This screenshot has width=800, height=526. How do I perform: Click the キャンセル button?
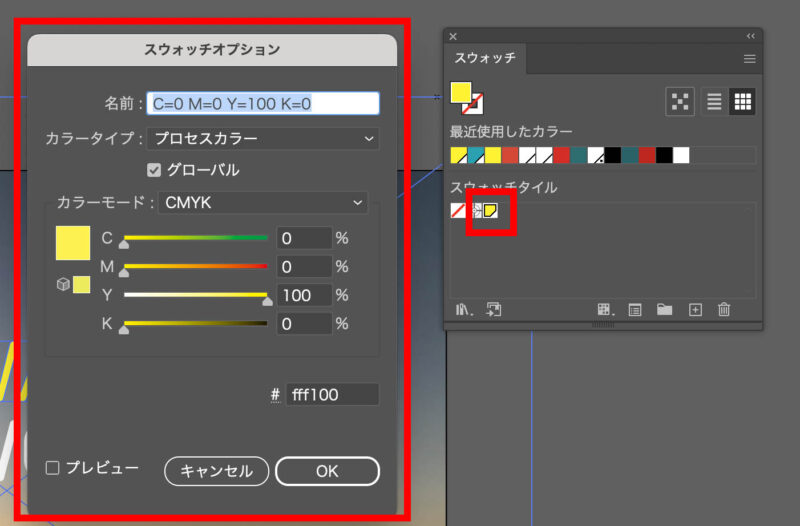[x=216, y=471]
